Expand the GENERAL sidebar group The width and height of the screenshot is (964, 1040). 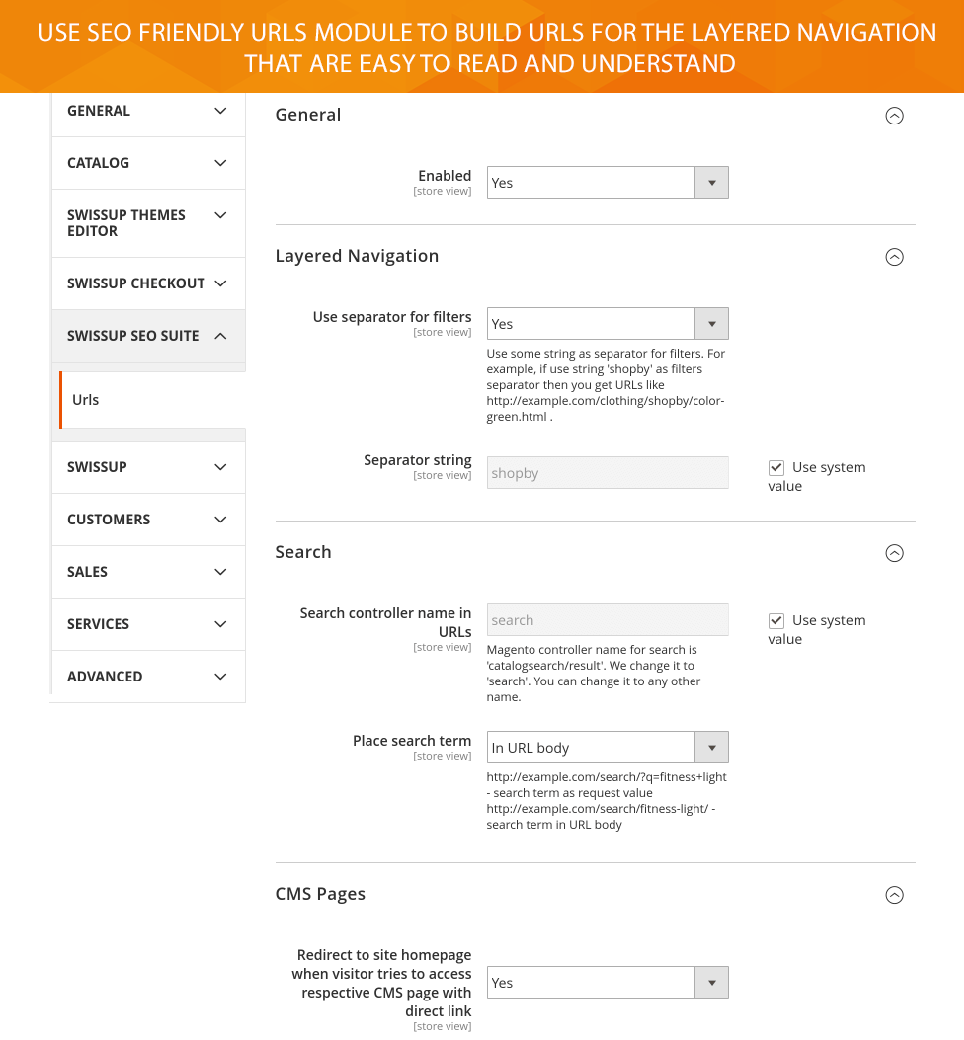coord(148,111)
